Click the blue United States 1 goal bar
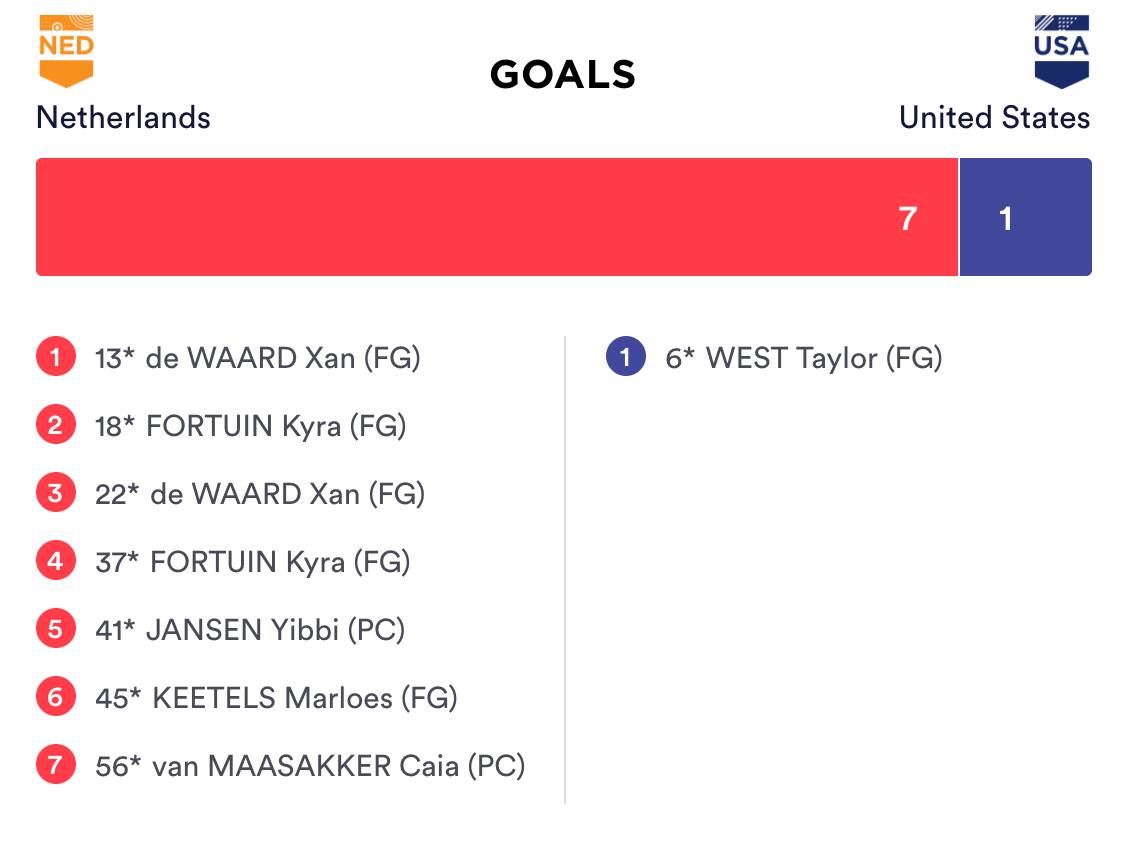The width and height of the screenshot is (1132, 860). point(1025,217)
